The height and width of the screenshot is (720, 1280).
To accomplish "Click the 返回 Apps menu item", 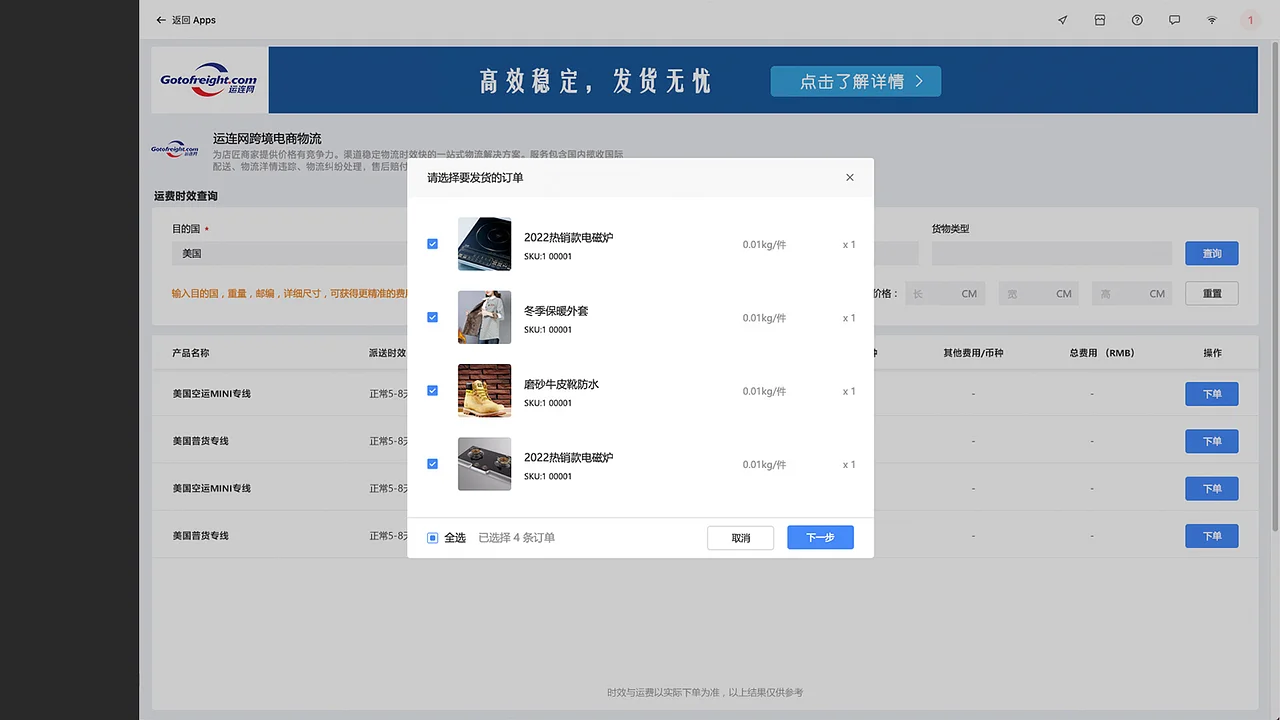I will pos(195,20).
